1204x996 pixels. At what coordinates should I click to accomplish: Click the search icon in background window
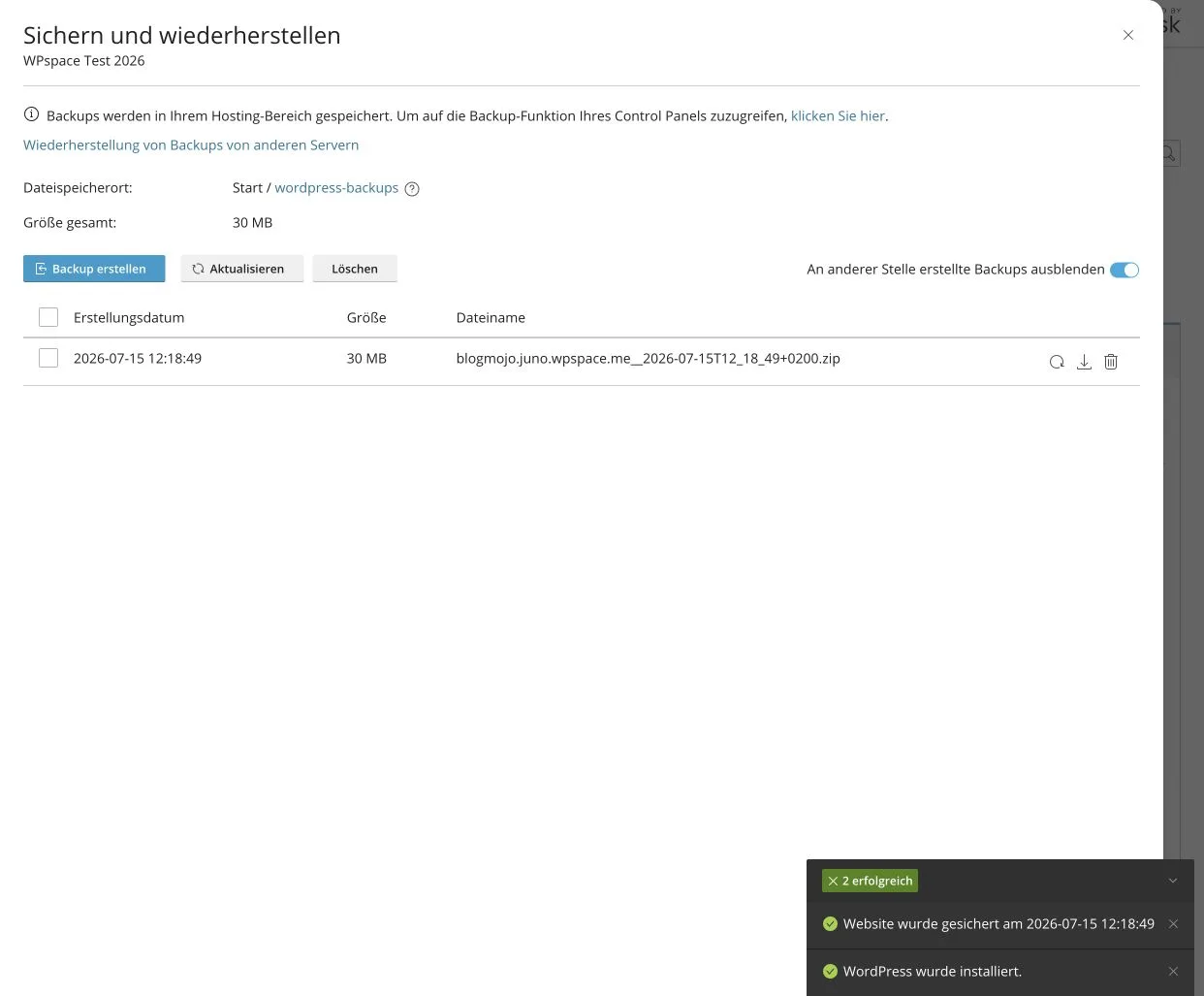[x=1170, y=153]
